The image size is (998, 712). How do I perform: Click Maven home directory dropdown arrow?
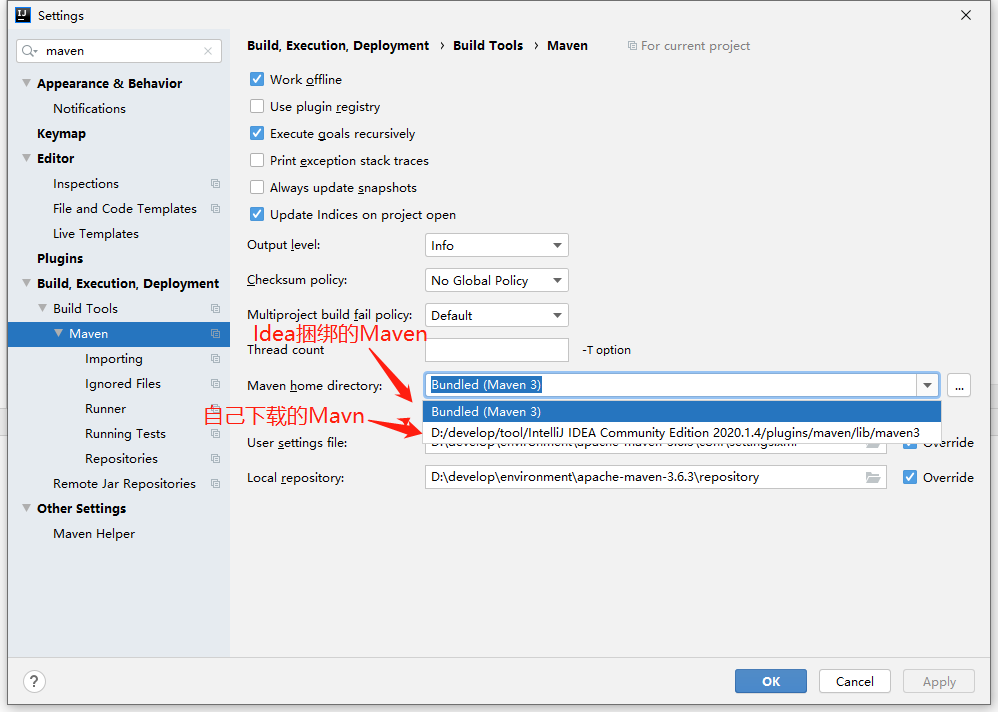(x=927, y=385)
